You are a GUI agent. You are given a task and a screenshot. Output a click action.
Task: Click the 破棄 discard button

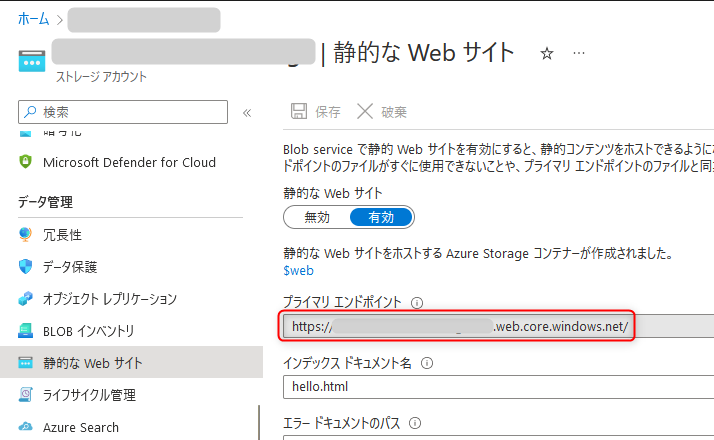pos(382,112)
